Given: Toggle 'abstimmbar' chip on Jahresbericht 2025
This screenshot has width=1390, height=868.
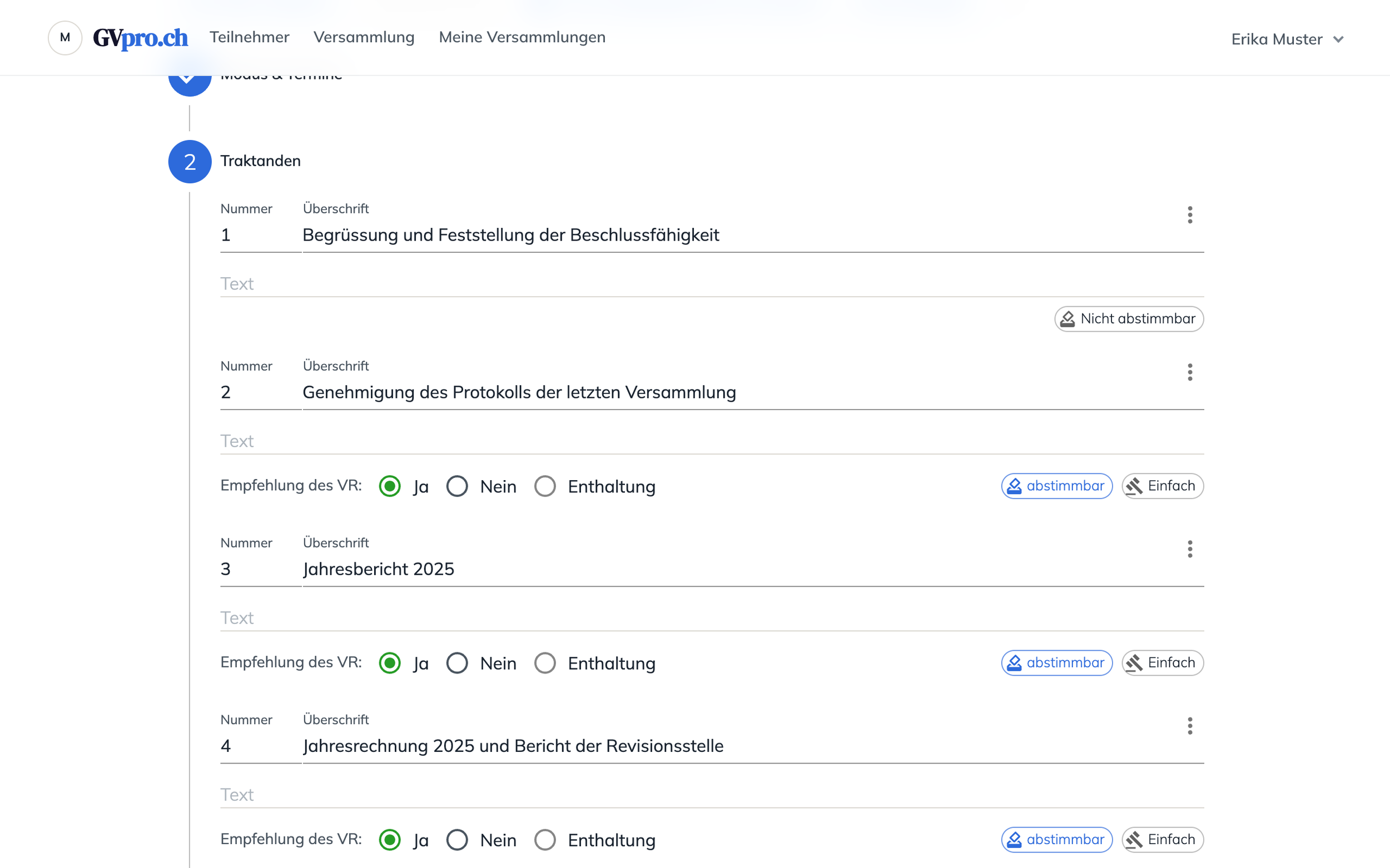Looking at the screenshot, I should (1057, 662).
